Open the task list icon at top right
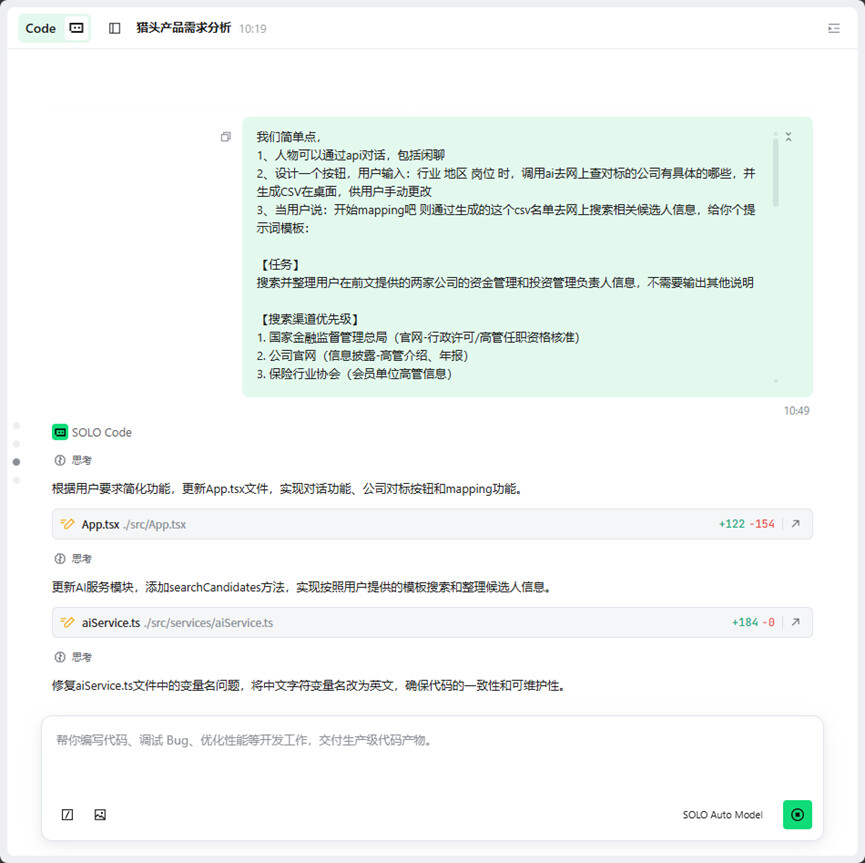This screenshot has height=863, width=865. 834,28
